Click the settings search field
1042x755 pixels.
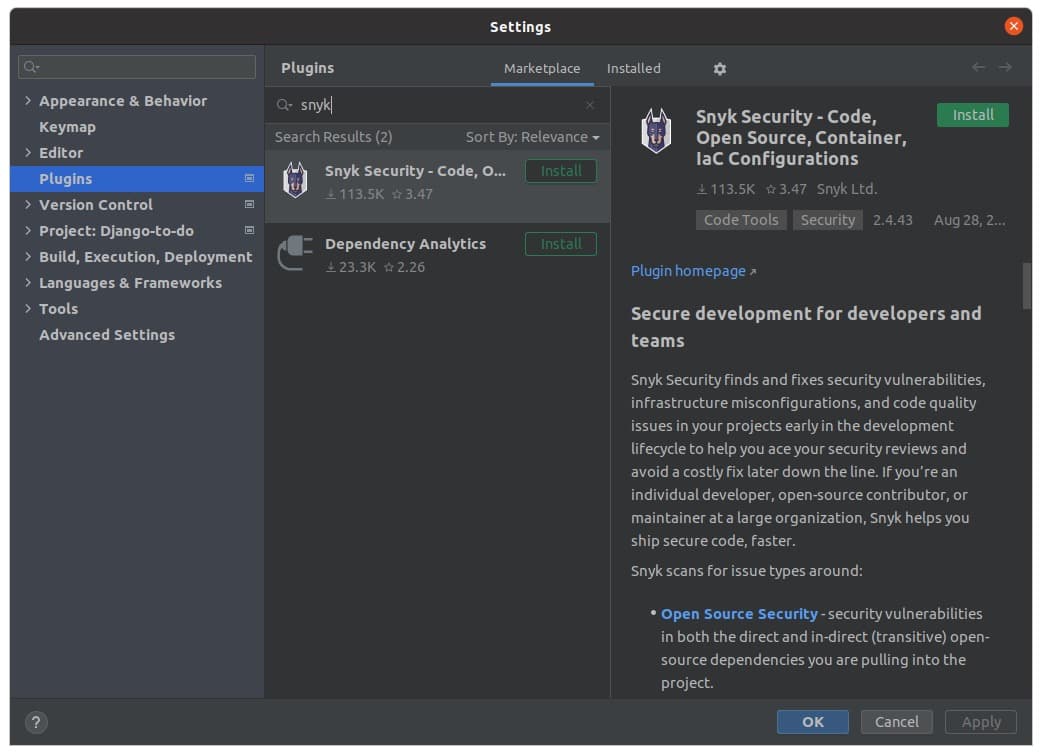coord(138,67)
